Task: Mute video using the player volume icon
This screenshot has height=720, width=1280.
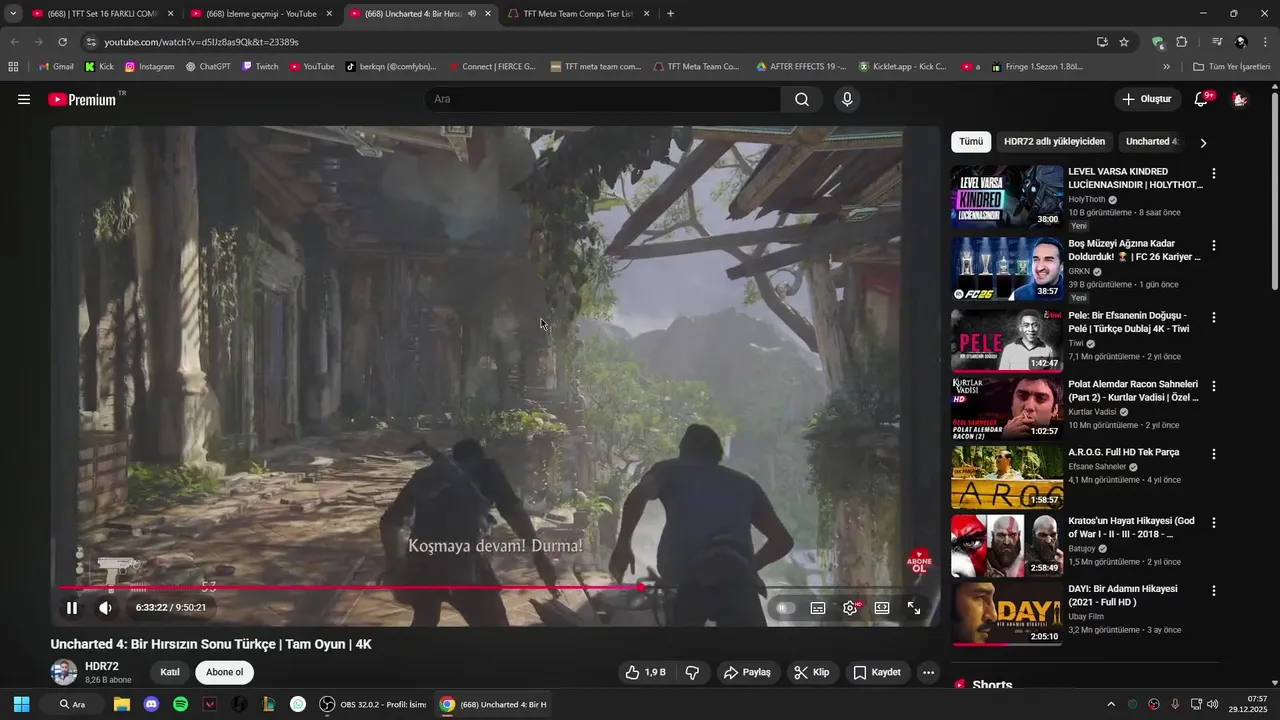Action: coord(105,608)
